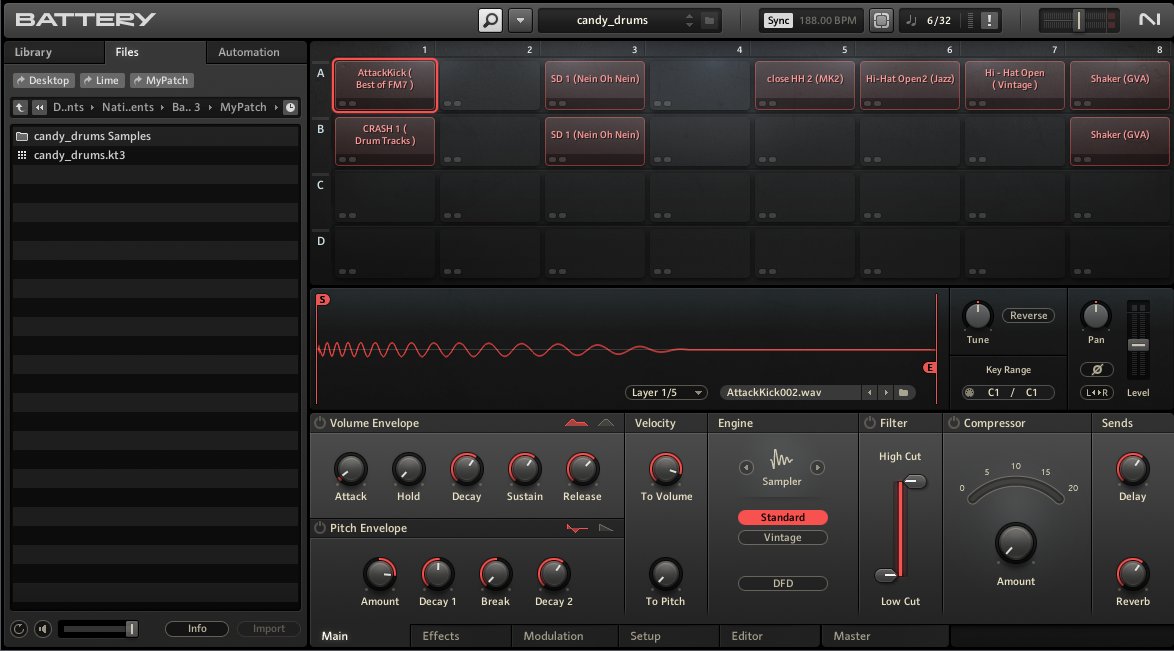Enable DFD streaming mode

pos(782,583)
